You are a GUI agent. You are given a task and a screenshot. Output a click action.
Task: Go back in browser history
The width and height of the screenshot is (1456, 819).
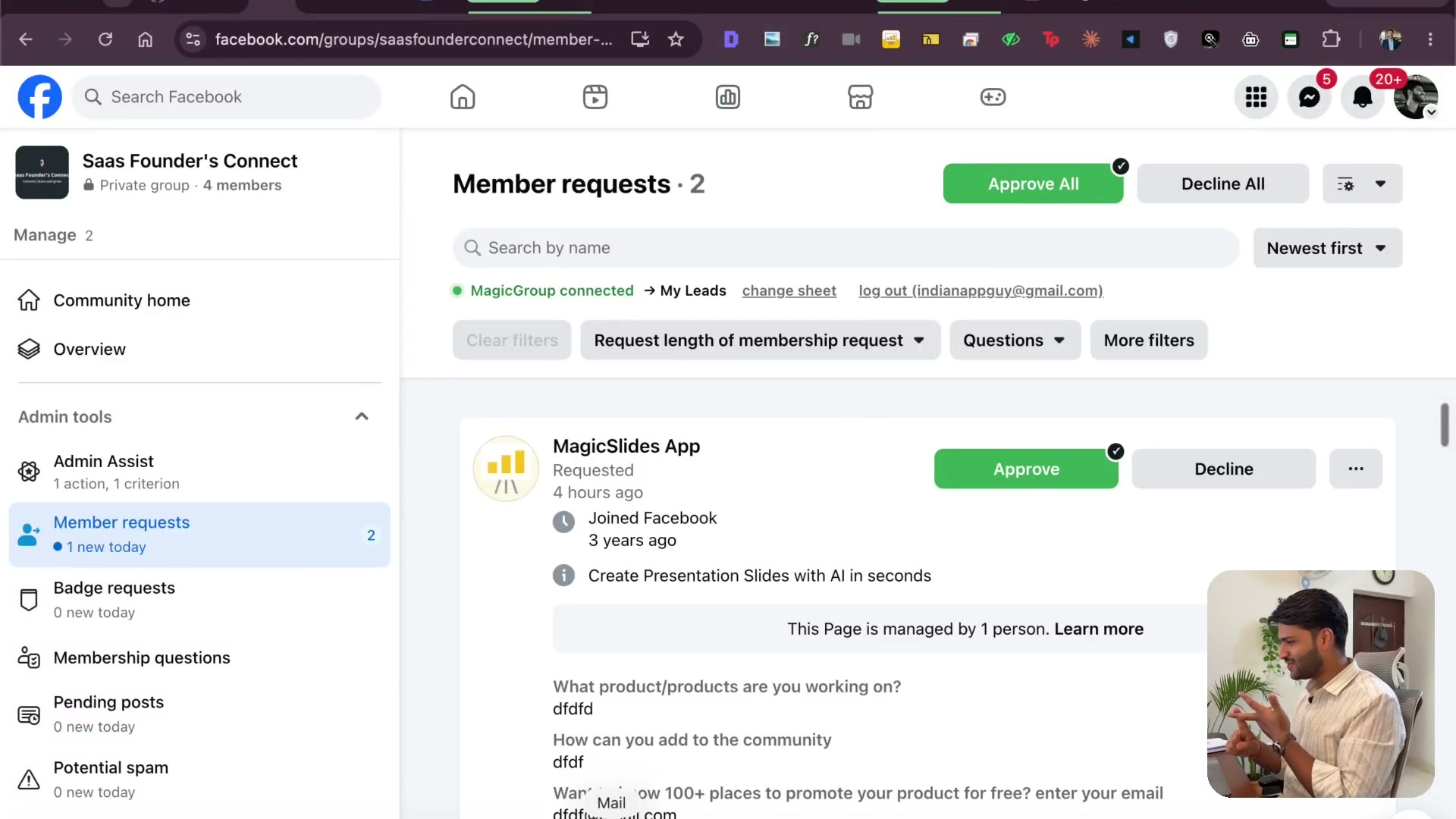pos(26,39)
